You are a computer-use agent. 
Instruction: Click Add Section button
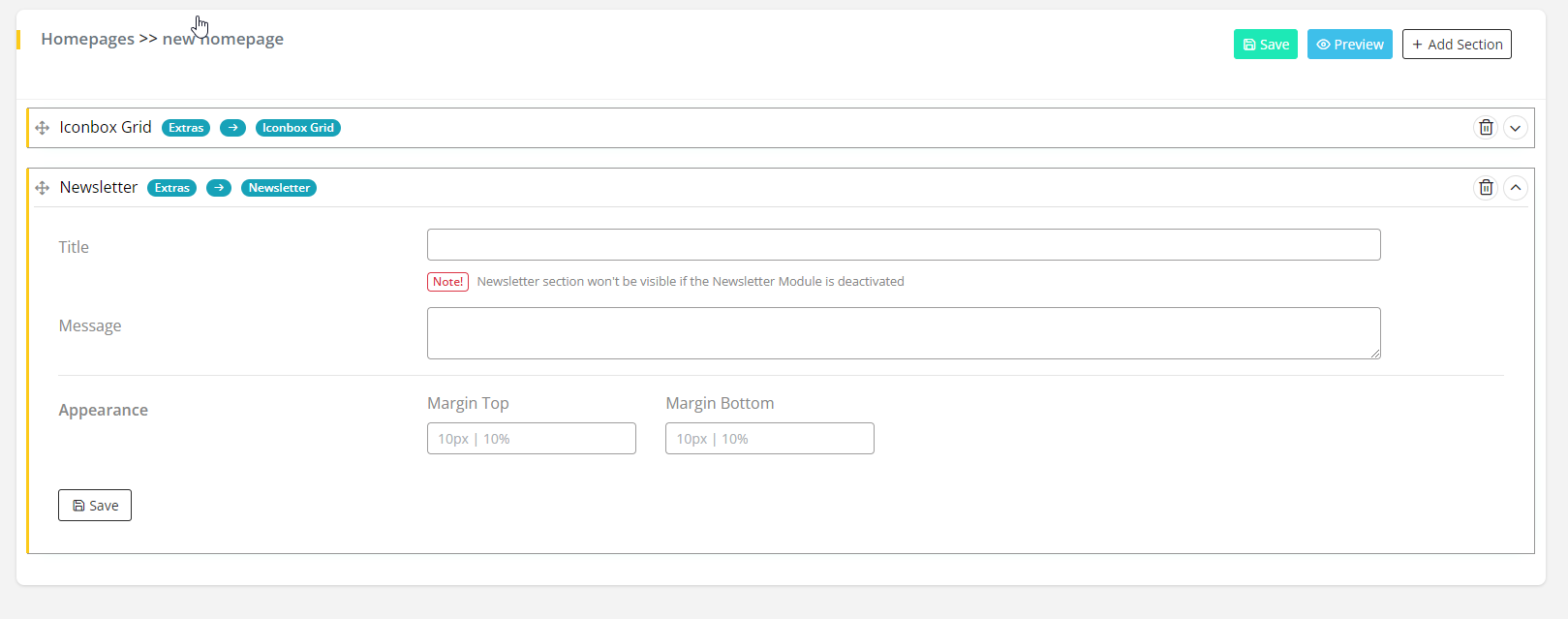click(1456, 45)
